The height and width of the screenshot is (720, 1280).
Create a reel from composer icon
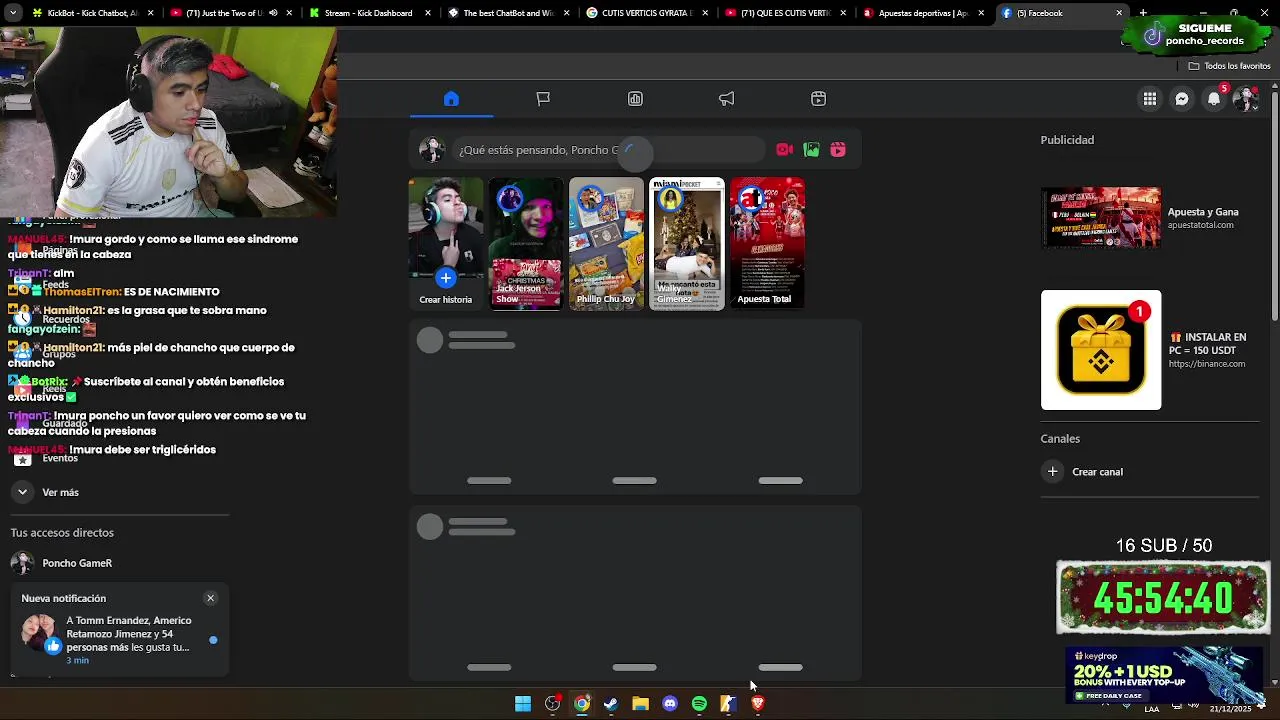(838, 150)
